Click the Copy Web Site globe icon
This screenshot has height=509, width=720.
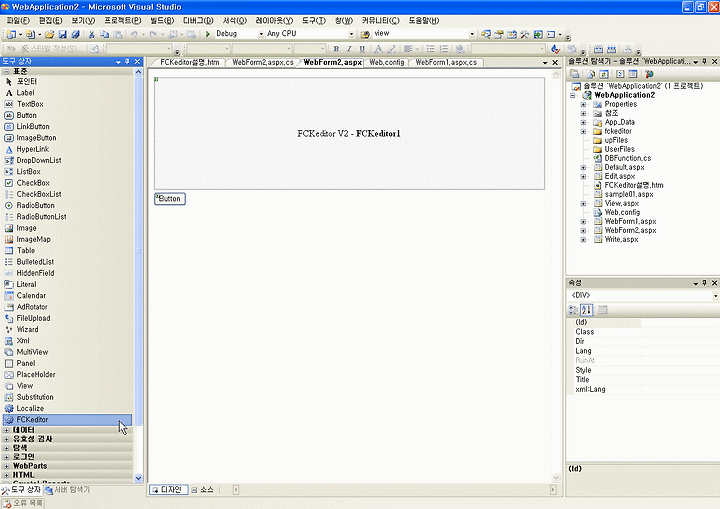pos(649,74)
